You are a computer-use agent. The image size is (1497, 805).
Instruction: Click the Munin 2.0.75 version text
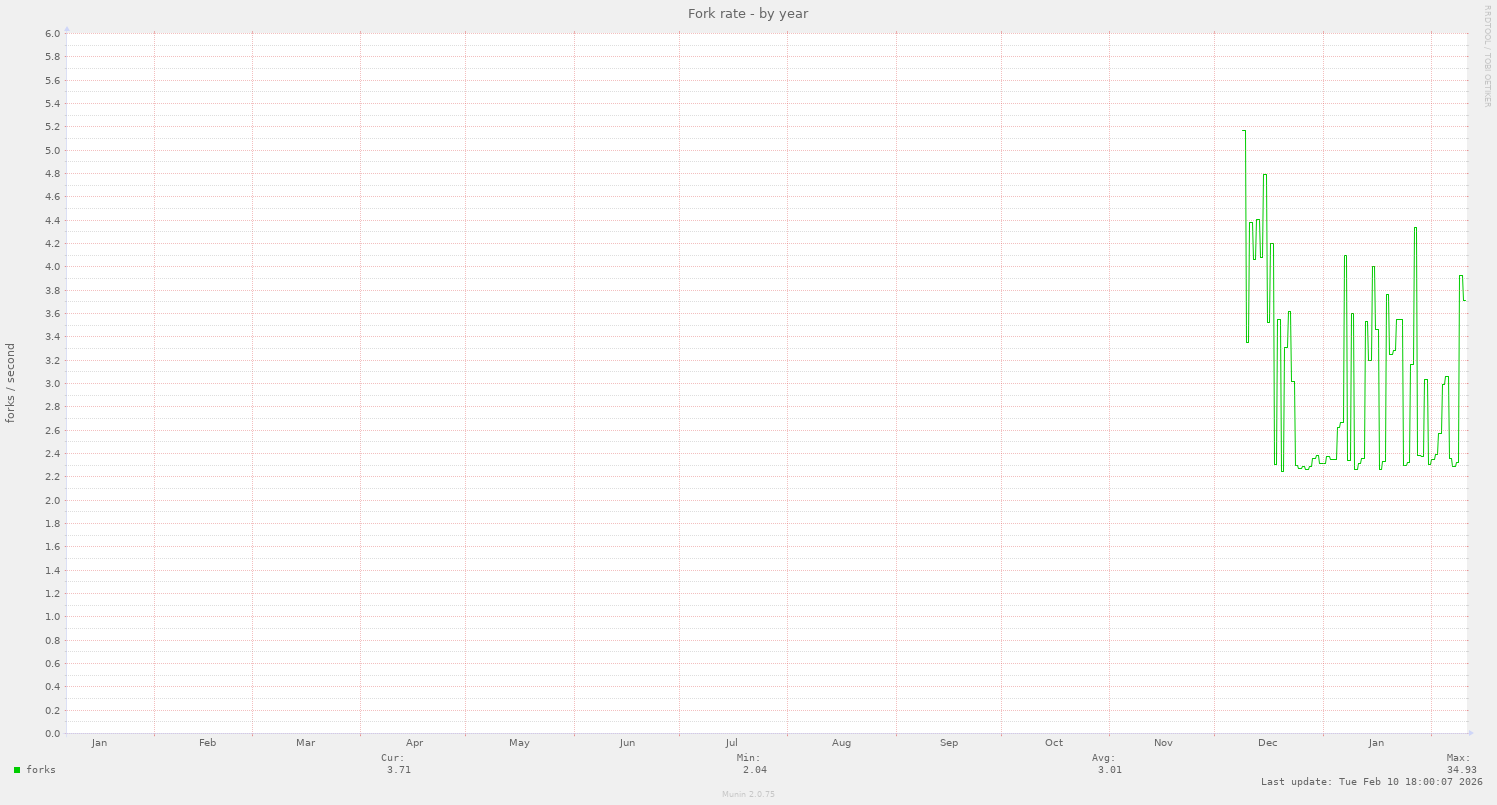(748, 794)
